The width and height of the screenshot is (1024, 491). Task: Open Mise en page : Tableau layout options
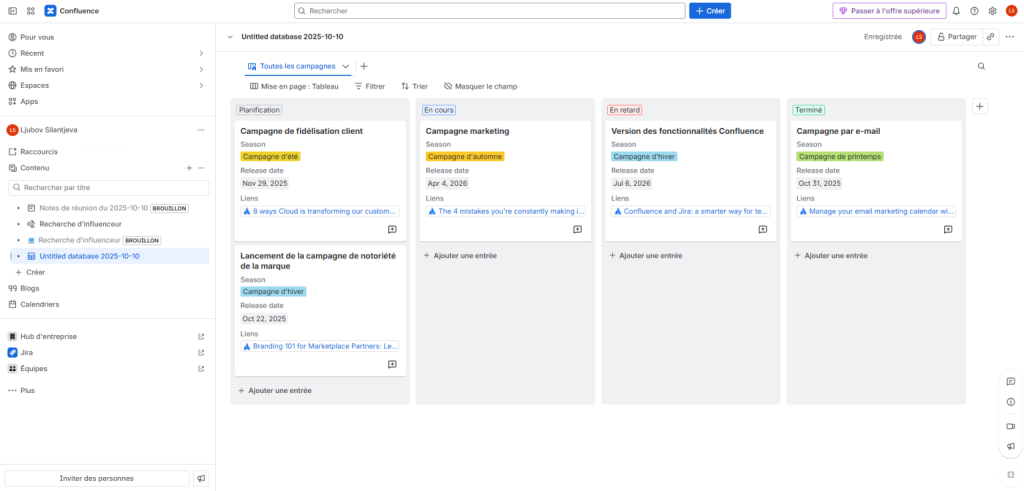pyautogui.click(x=294, y=86)
